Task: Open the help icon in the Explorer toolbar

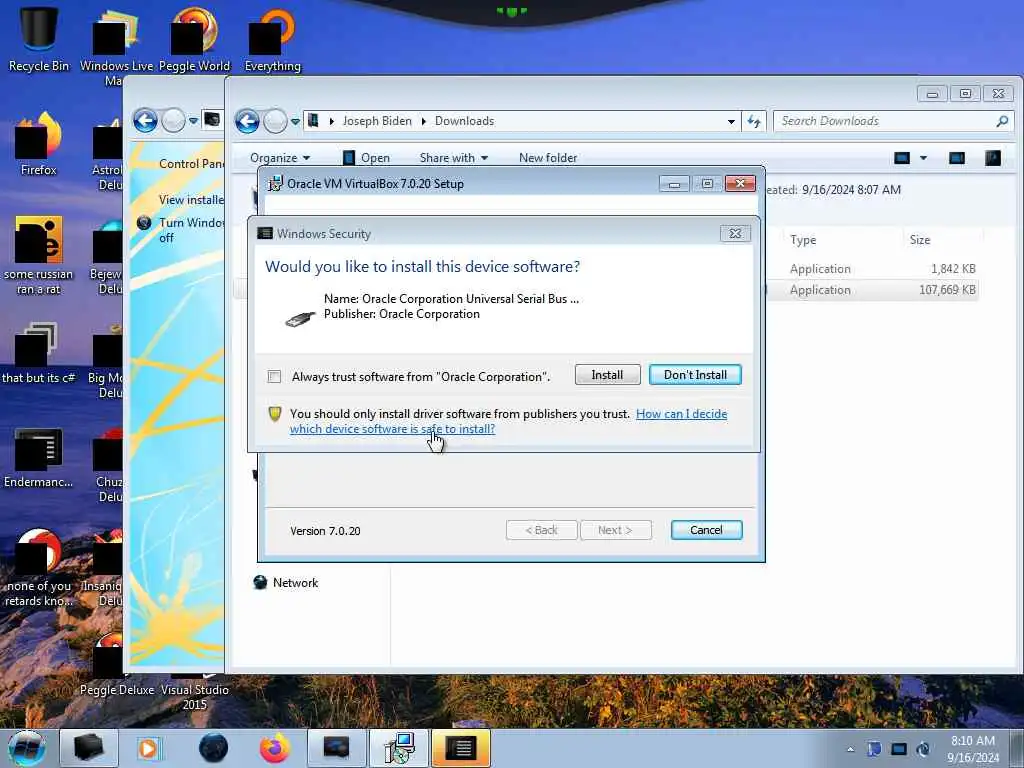Action: pyautogui.click(x=993, y=158)
